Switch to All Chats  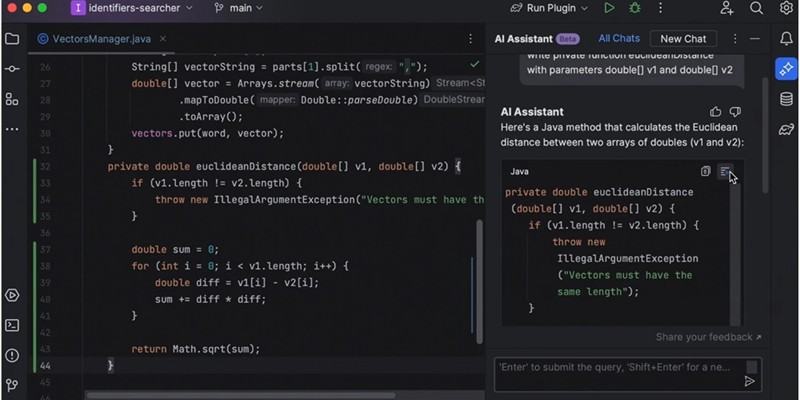tap(619, 39)
